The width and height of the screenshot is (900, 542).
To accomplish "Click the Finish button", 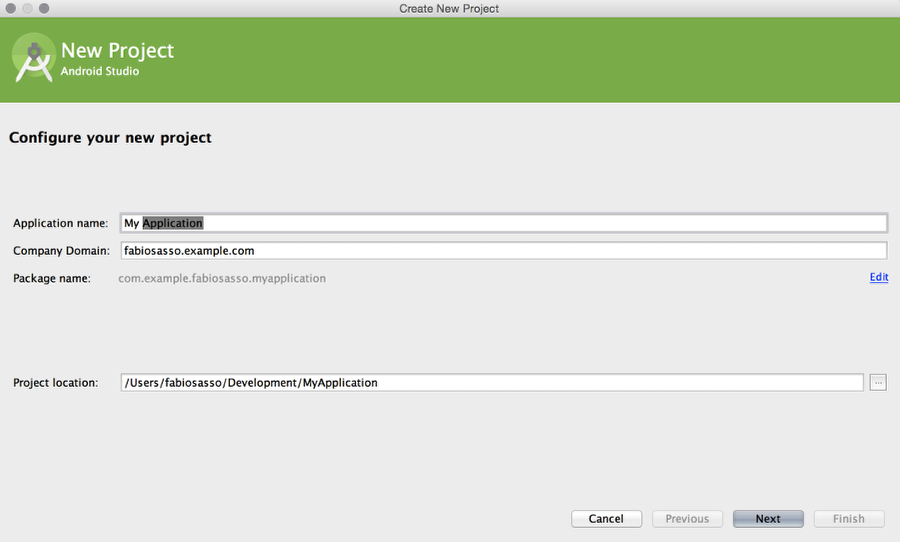I will pos(849,518).
